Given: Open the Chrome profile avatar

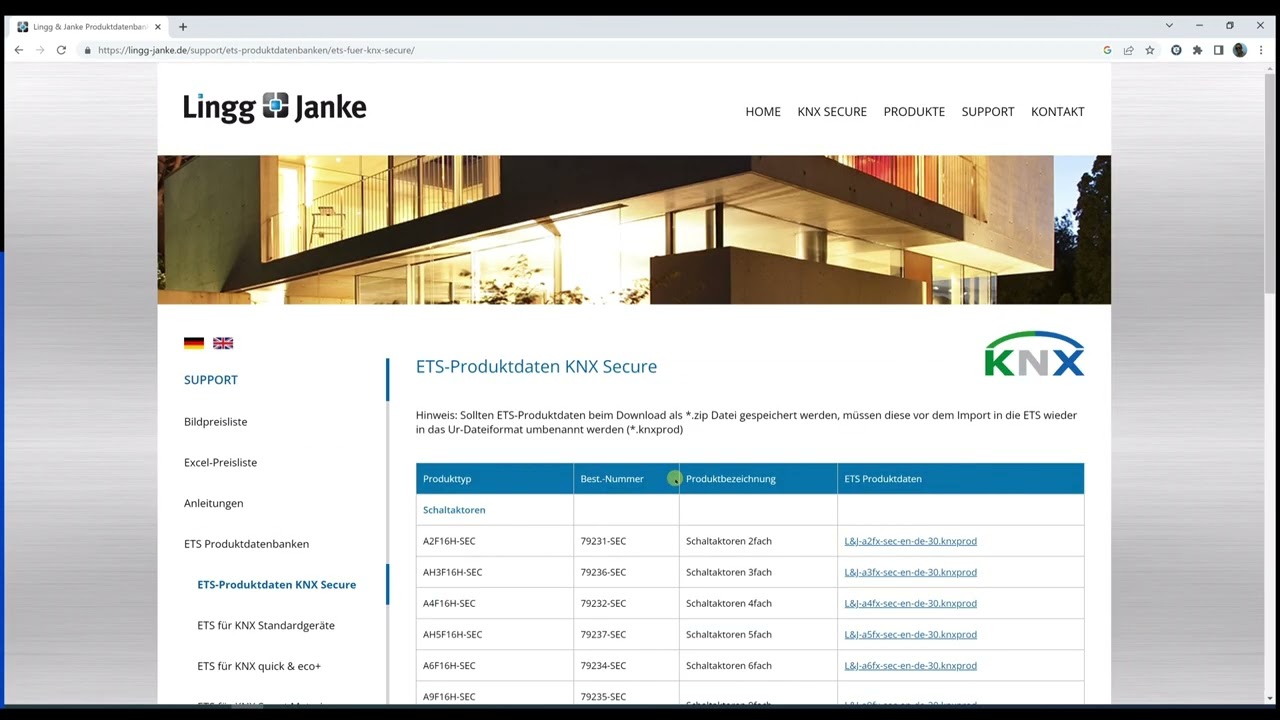Looking at the screenshot, I should (1240, 50).
